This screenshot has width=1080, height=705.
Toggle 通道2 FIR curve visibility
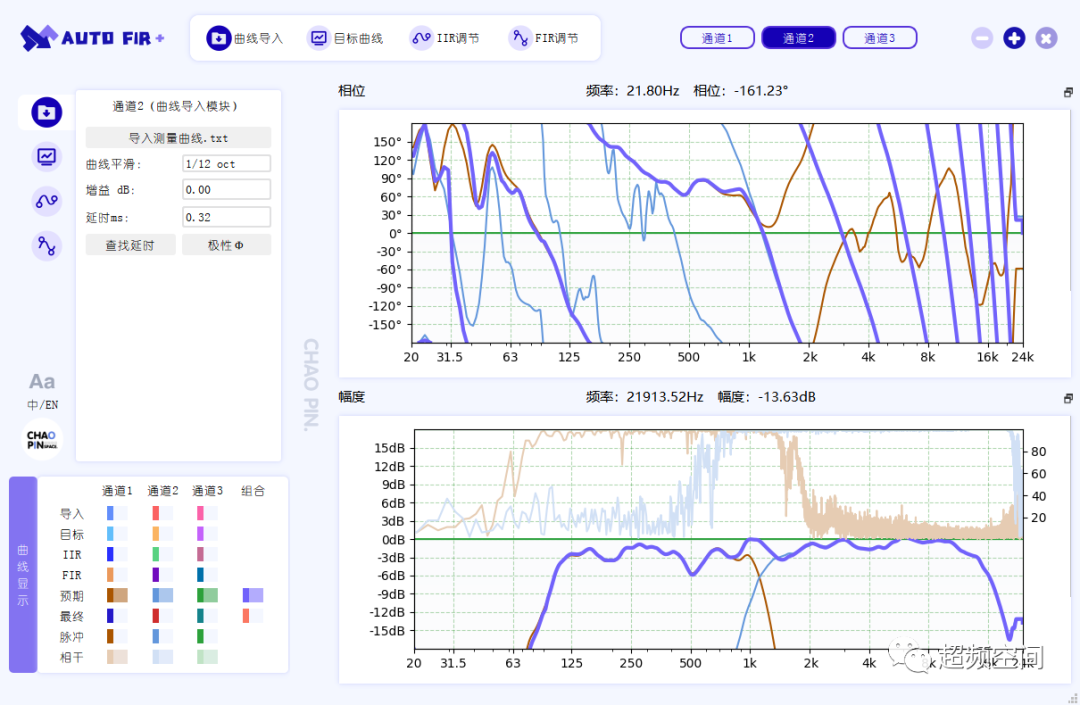pyautogui.click(x=163, y=575)
